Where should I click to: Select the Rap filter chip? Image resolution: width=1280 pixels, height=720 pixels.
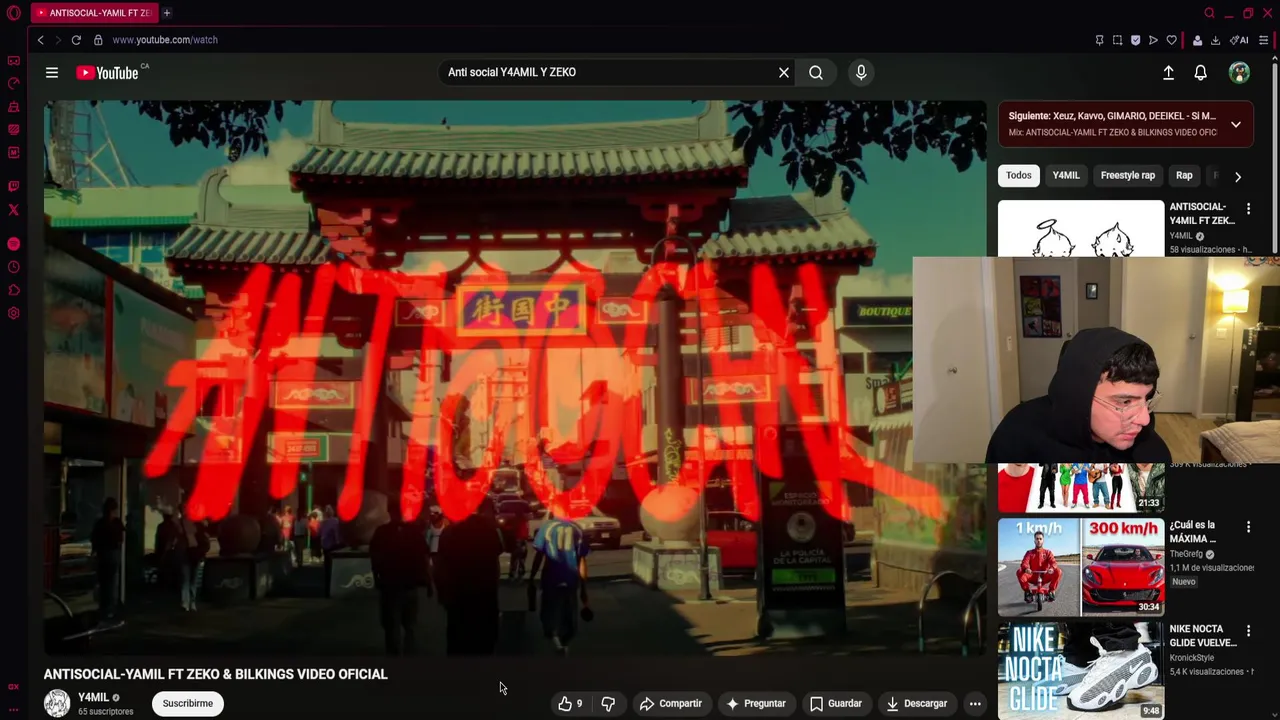click(1184, 175)
